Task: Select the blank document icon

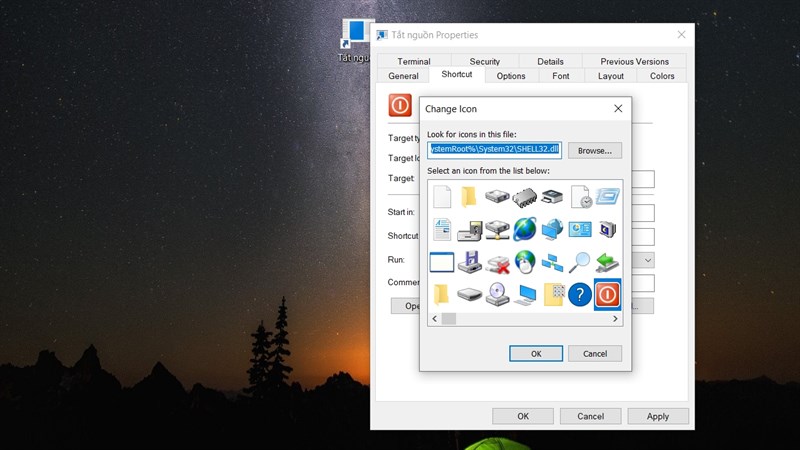Action: (442, 197)
